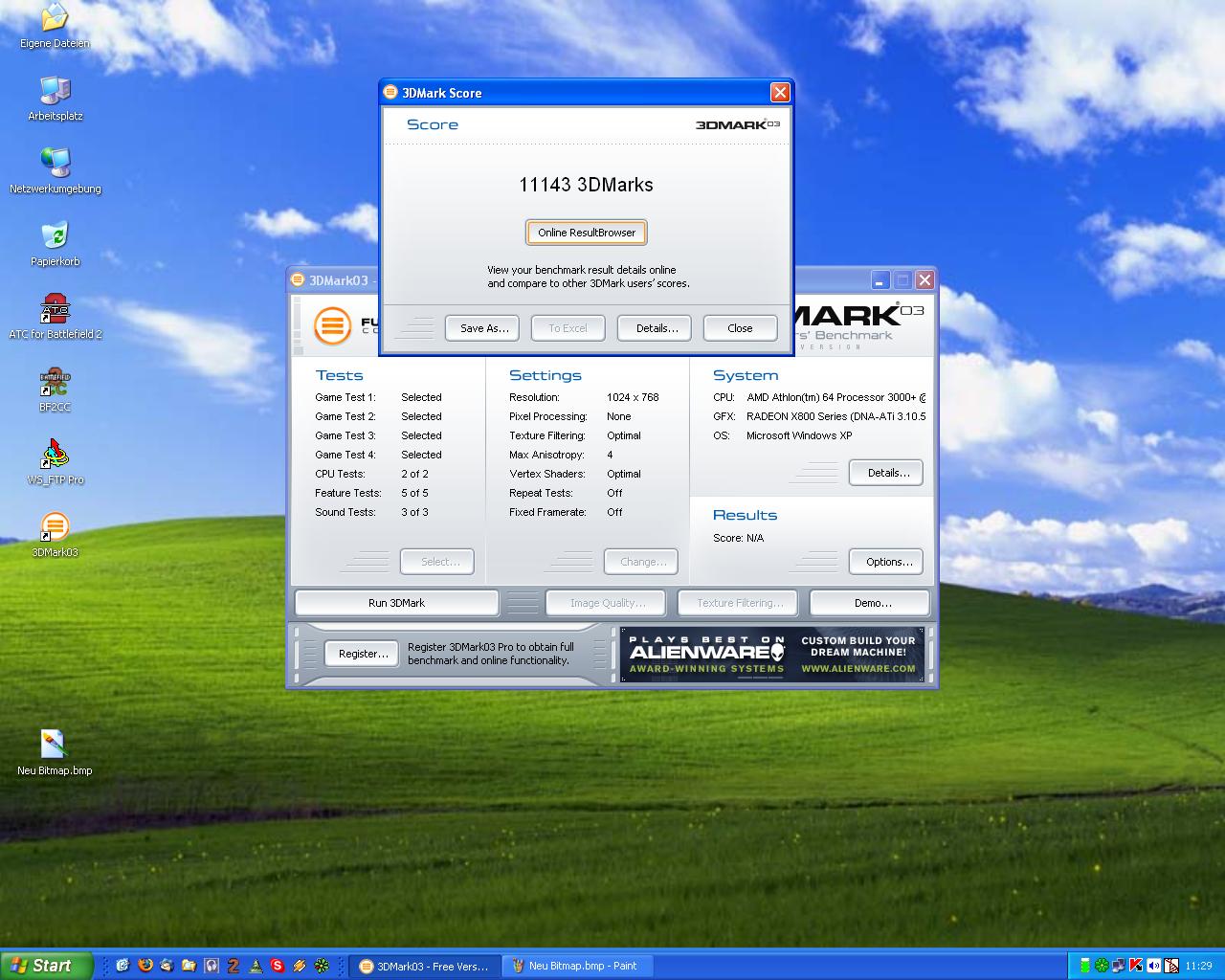The height and width of the screenshot is (980, 1225).
Task: Click the green ICQ tray icon
Action: pyautogui.click(x=1102, y=966)
